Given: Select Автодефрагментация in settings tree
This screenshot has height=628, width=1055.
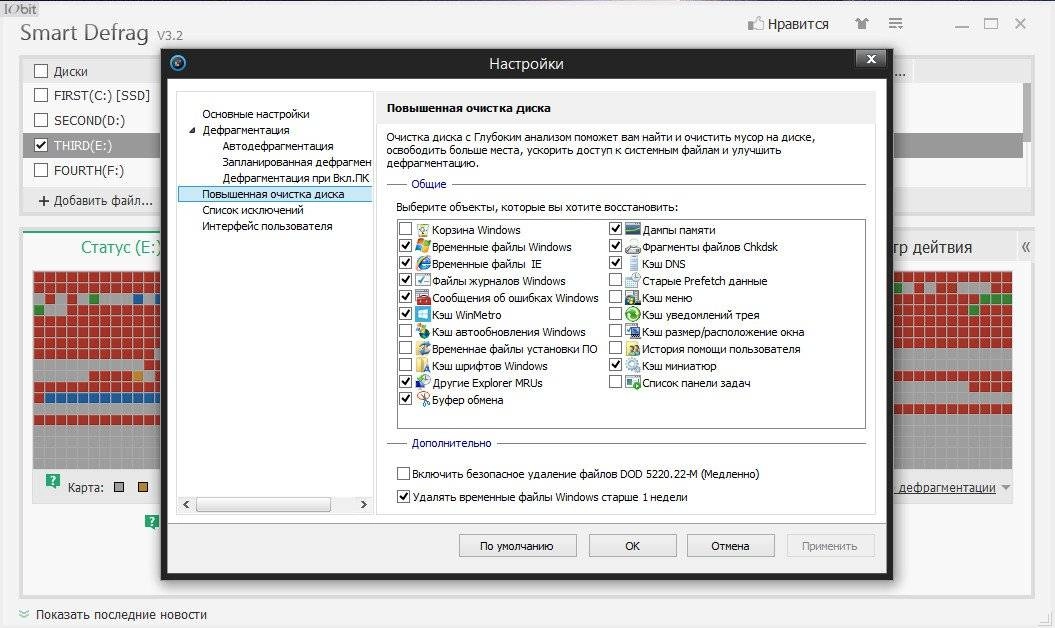Looking at the screenshot, I should [278, 146].
